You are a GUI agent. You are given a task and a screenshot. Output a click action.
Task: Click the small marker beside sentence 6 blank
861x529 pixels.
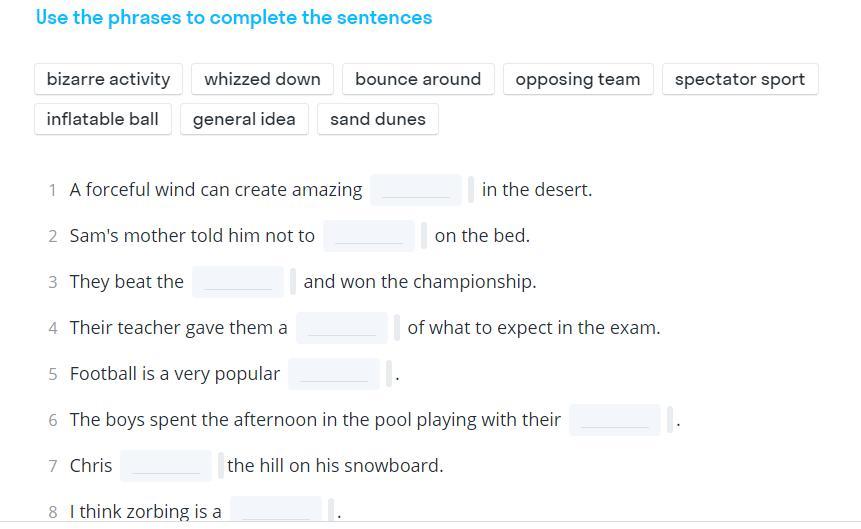click(670, 420)
